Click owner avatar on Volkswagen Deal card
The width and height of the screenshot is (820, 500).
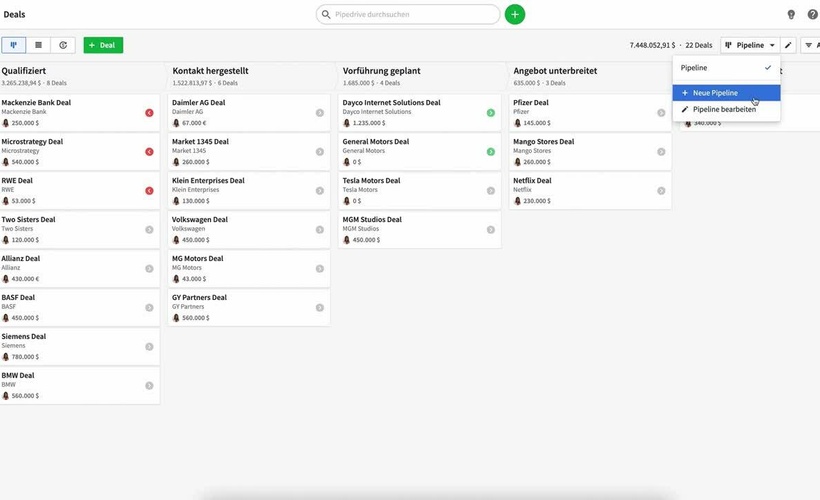click(176, 240)
